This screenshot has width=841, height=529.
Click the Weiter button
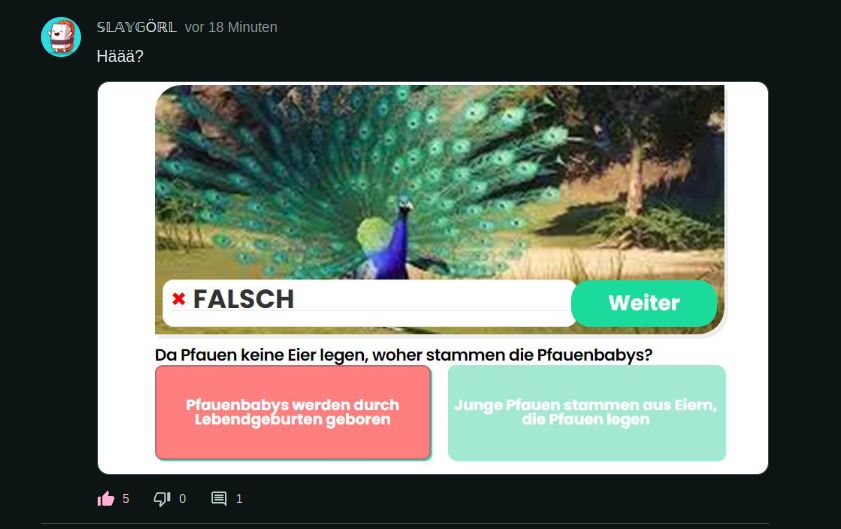[x=644, y=303]
